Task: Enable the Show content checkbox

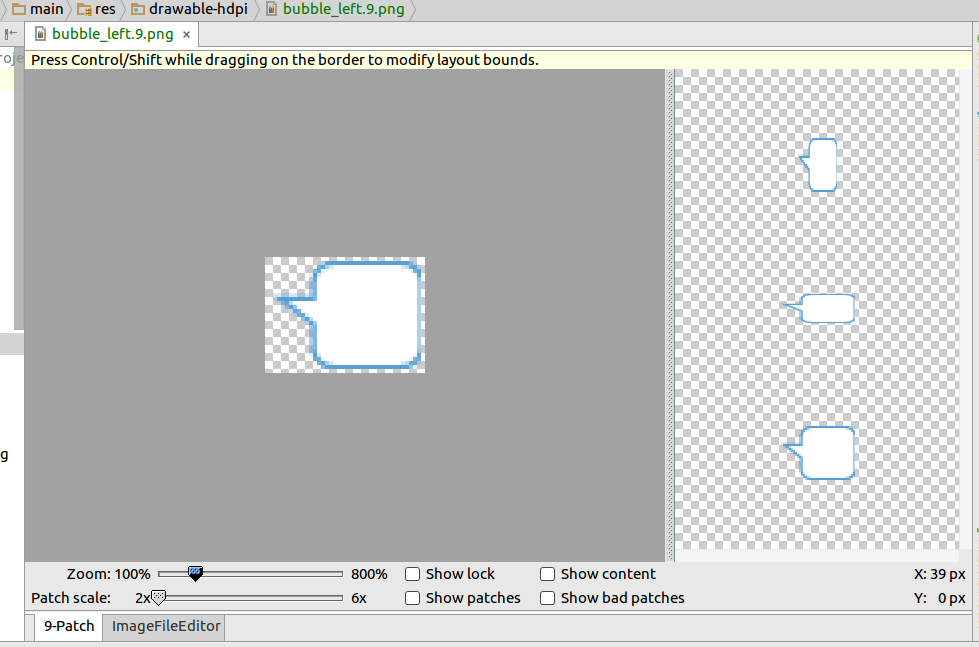Action: [548, 574]
